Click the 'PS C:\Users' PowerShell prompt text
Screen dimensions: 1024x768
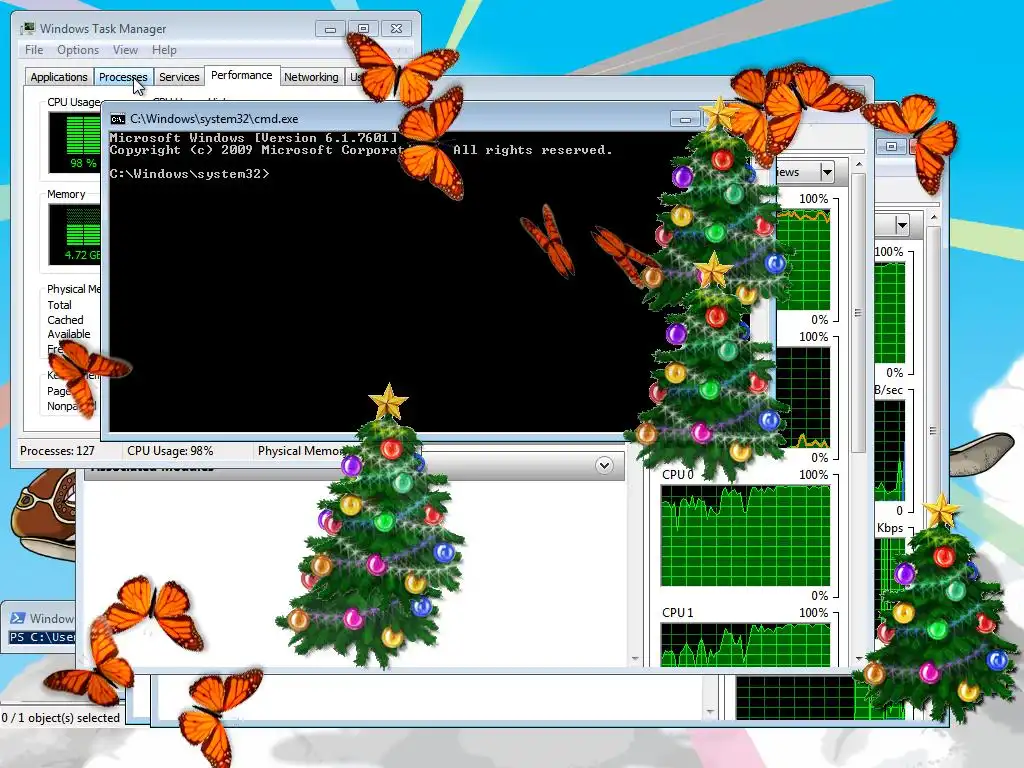pyautogui.click(x=42, y=637)
